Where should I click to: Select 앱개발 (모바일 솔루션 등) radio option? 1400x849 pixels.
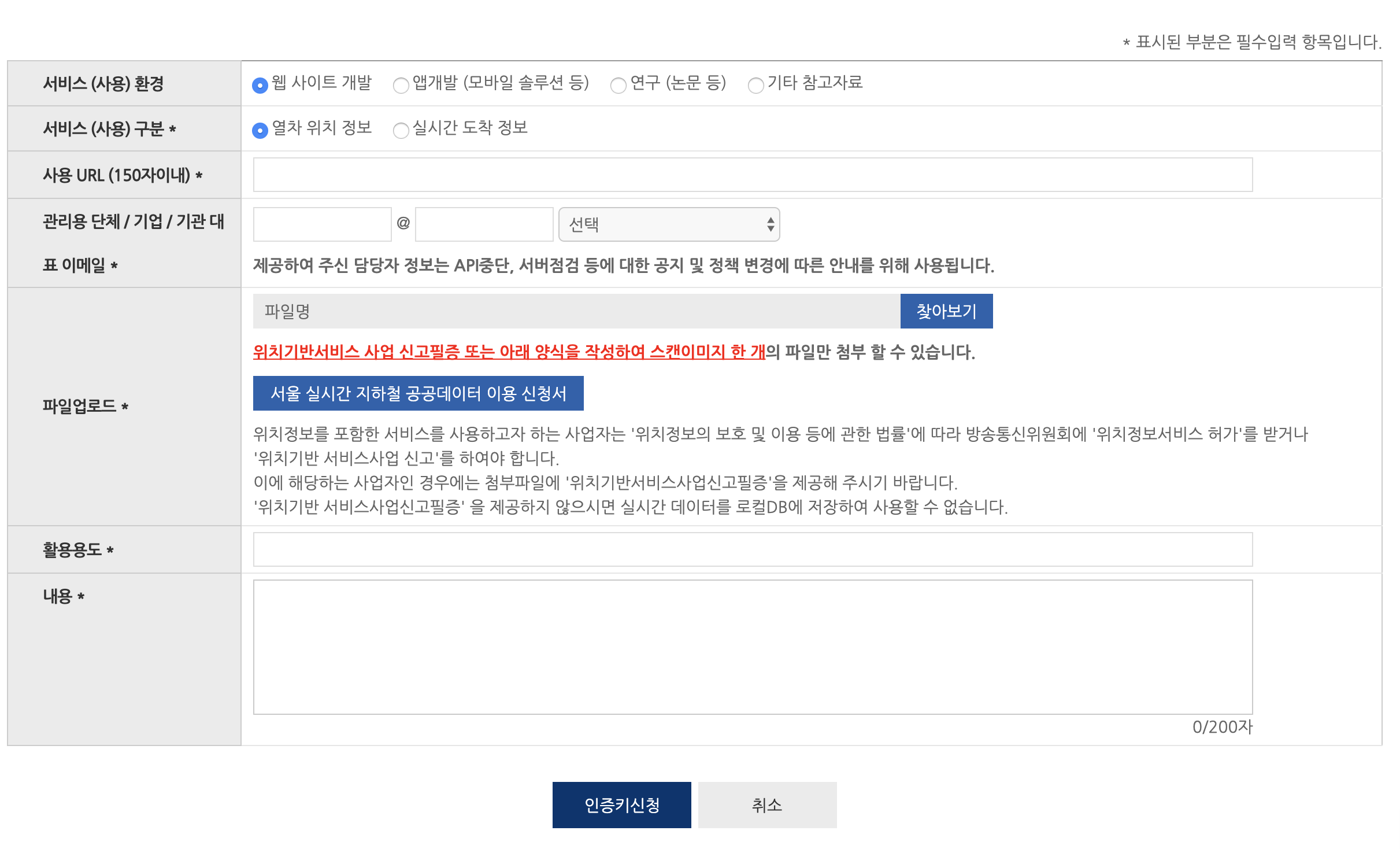coord(401,85)
